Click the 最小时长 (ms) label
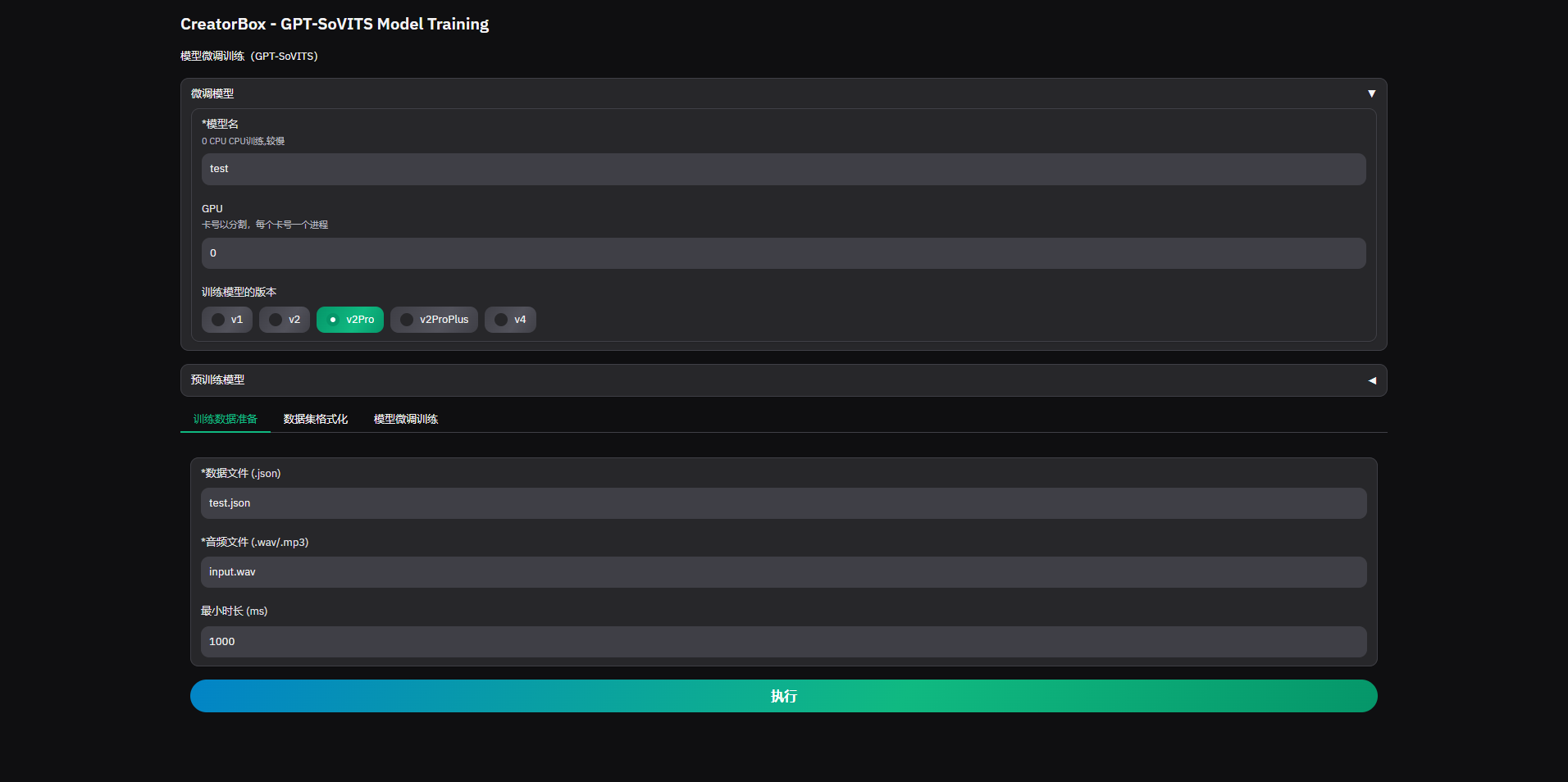The image size is (1568, 782). (235, 611)
